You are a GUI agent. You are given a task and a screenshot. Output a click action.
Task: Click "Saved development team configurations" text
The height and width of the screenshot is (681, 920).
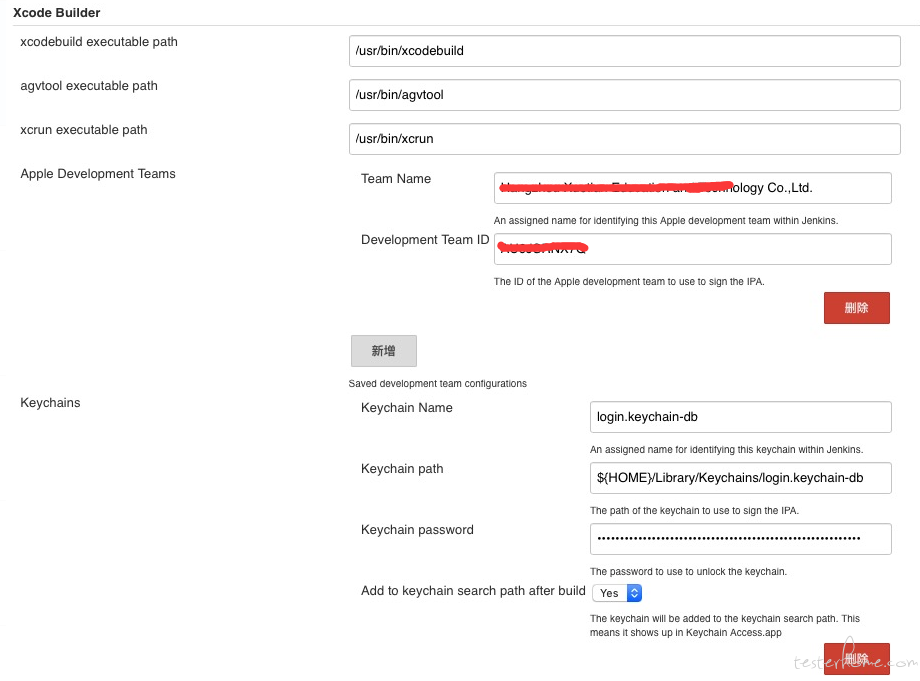[438, 384]
